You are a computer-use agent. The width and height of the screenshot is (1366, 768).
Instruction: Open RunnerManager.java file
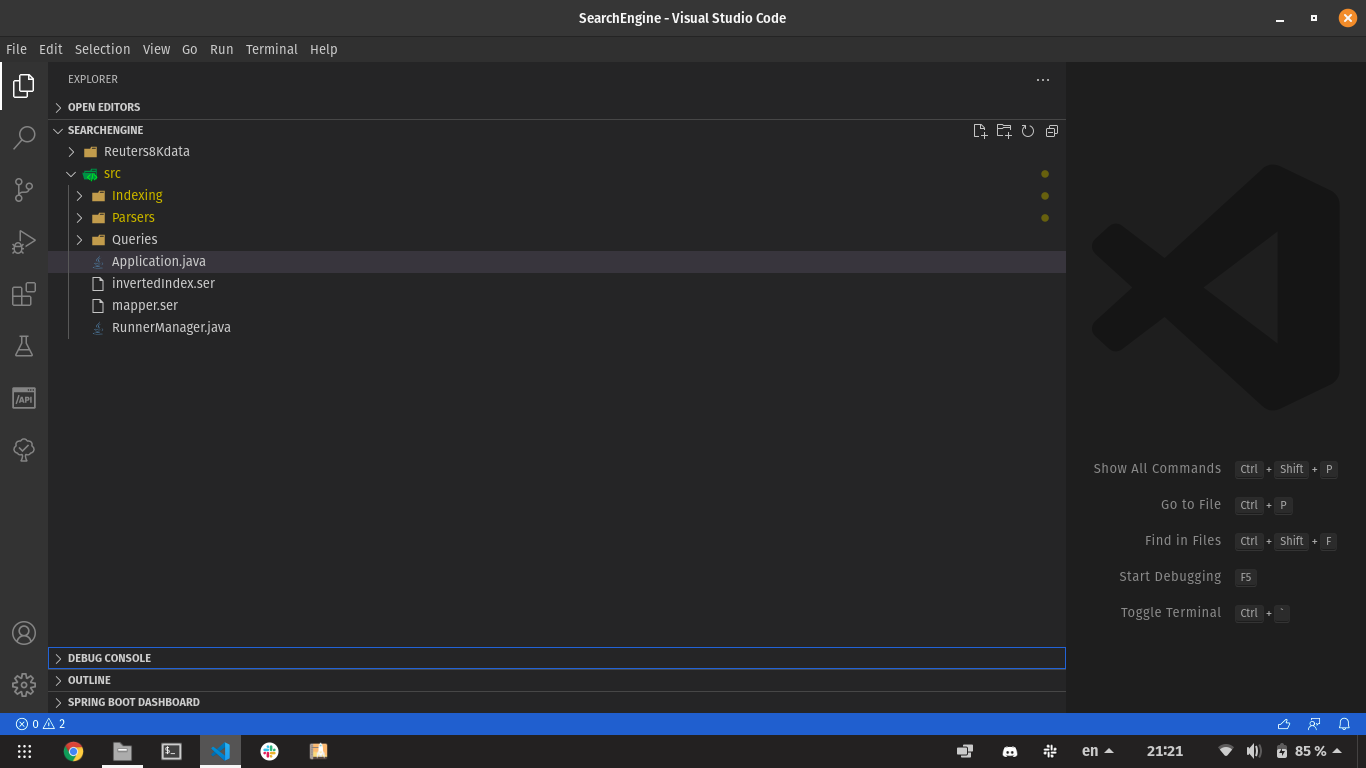tap(557, 328)
